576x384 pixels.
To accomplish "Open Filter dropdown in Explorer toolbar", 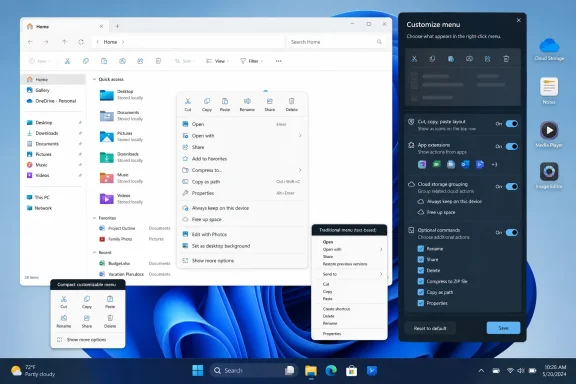I will 252,61.
